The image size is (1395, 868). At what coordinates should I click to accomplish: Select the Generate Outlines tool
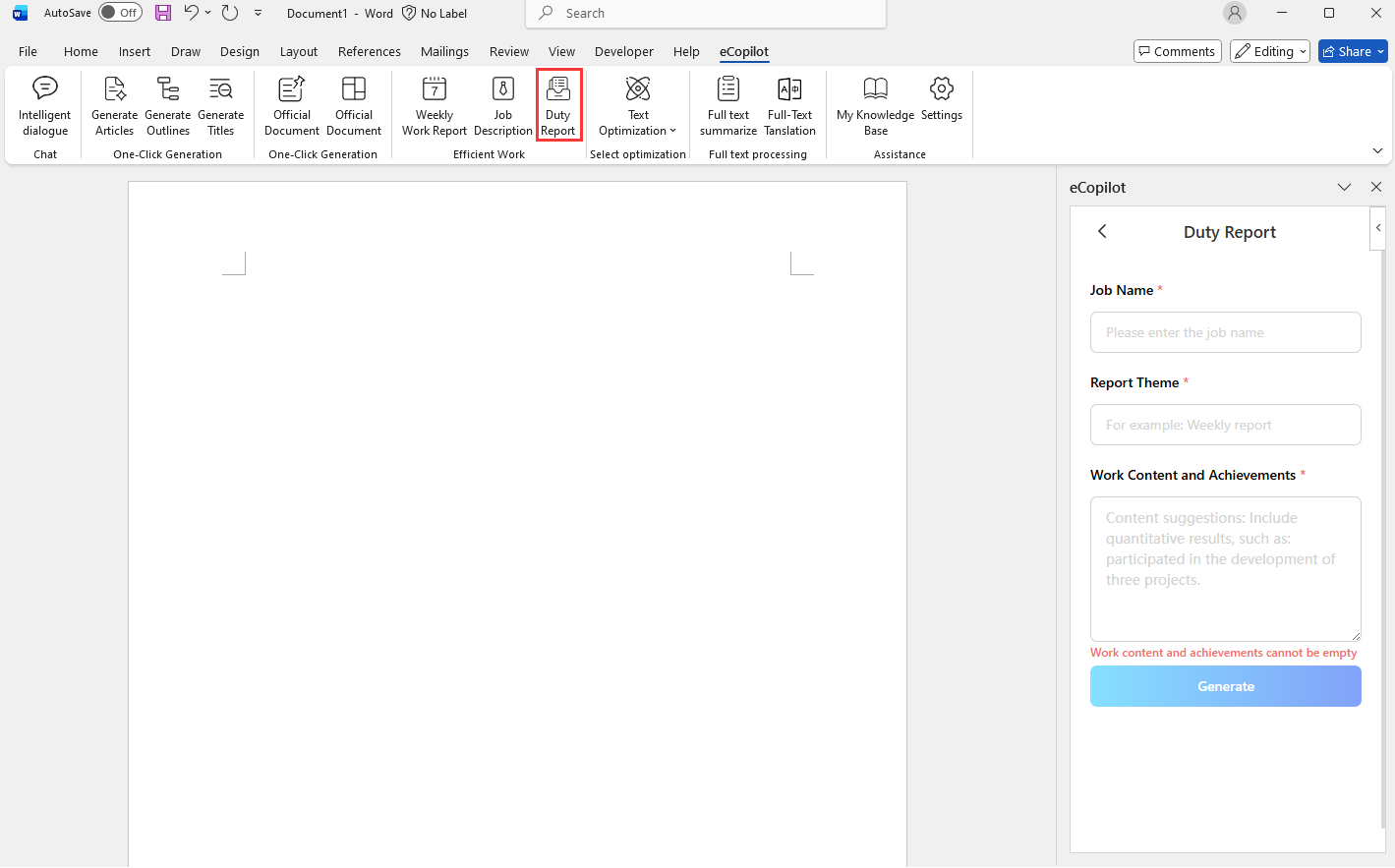point(168,105)
